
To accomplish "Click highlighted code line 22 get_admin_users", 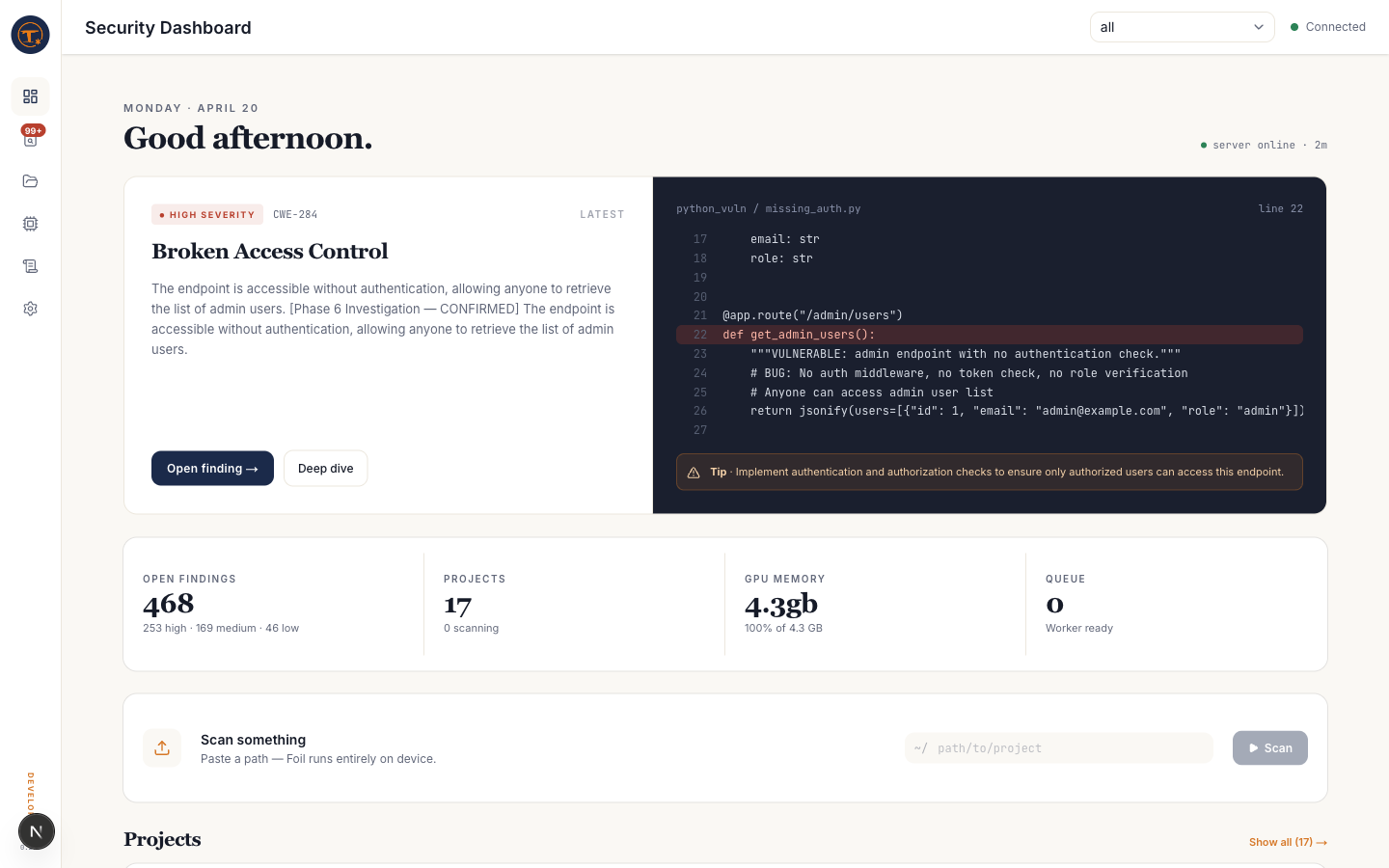I will 989,335.
